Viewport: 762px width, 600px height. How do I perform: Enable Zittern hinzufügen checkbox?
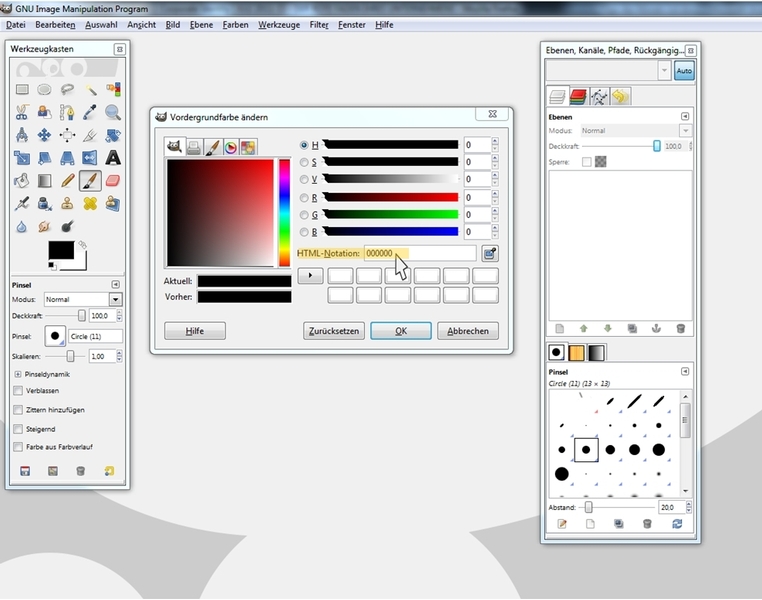pyautogui.click(x=18, y=410)
